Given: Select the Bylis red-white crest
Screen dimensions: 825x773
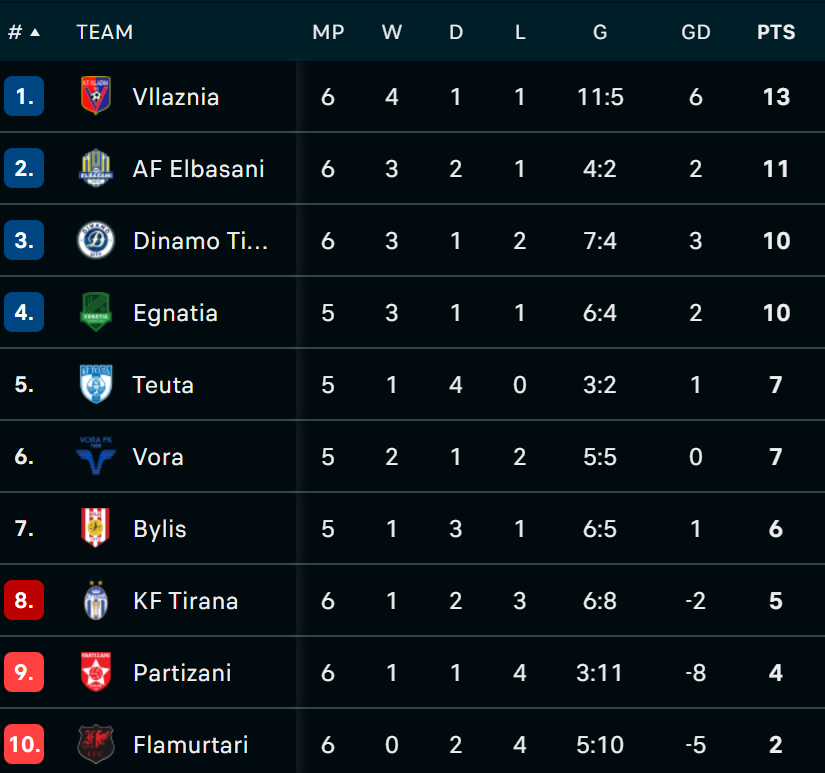Looking at the screenshot, I should point(96,528).
